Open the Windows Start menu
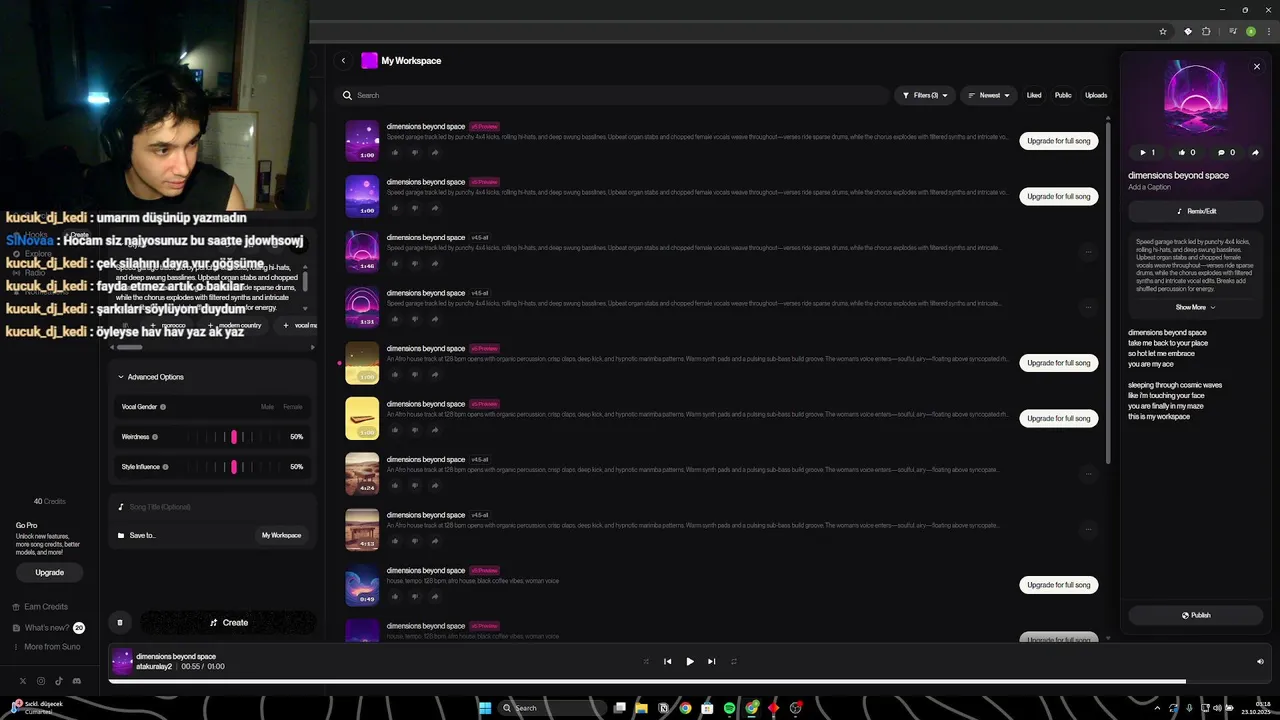This screenshot has width=1280, height=720. pos(485,708)
